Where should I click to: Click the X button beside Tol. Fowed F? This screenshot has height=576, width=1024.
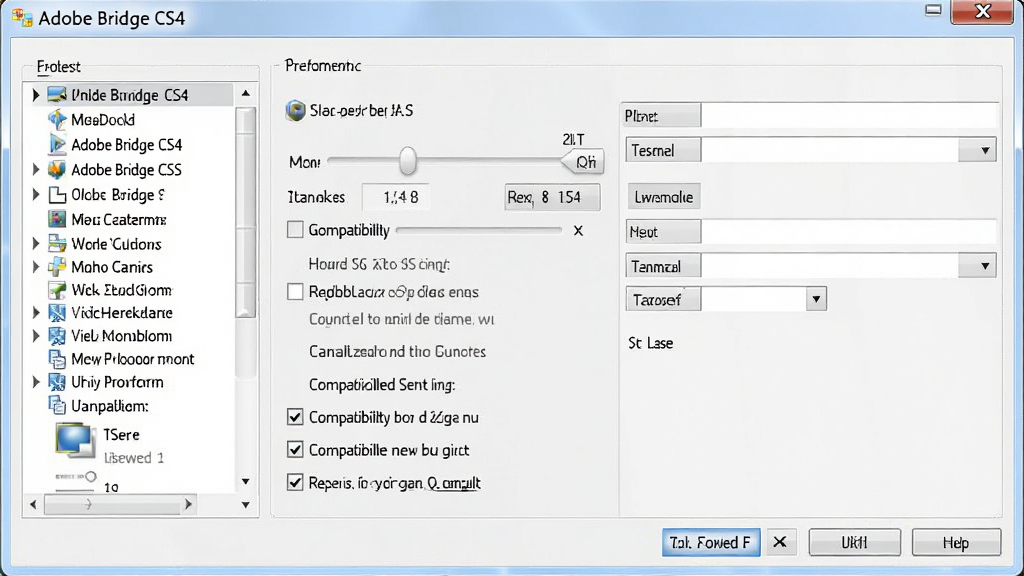(x=780, y=542)
